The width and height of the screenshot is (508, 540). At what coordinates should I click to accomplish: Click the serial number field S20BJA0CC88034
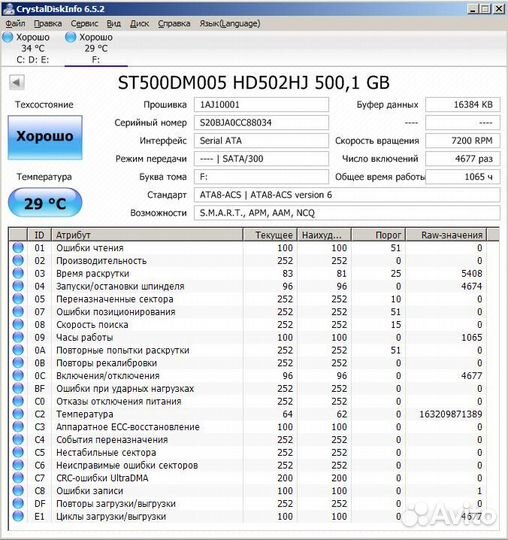click(x=261, y=123)
